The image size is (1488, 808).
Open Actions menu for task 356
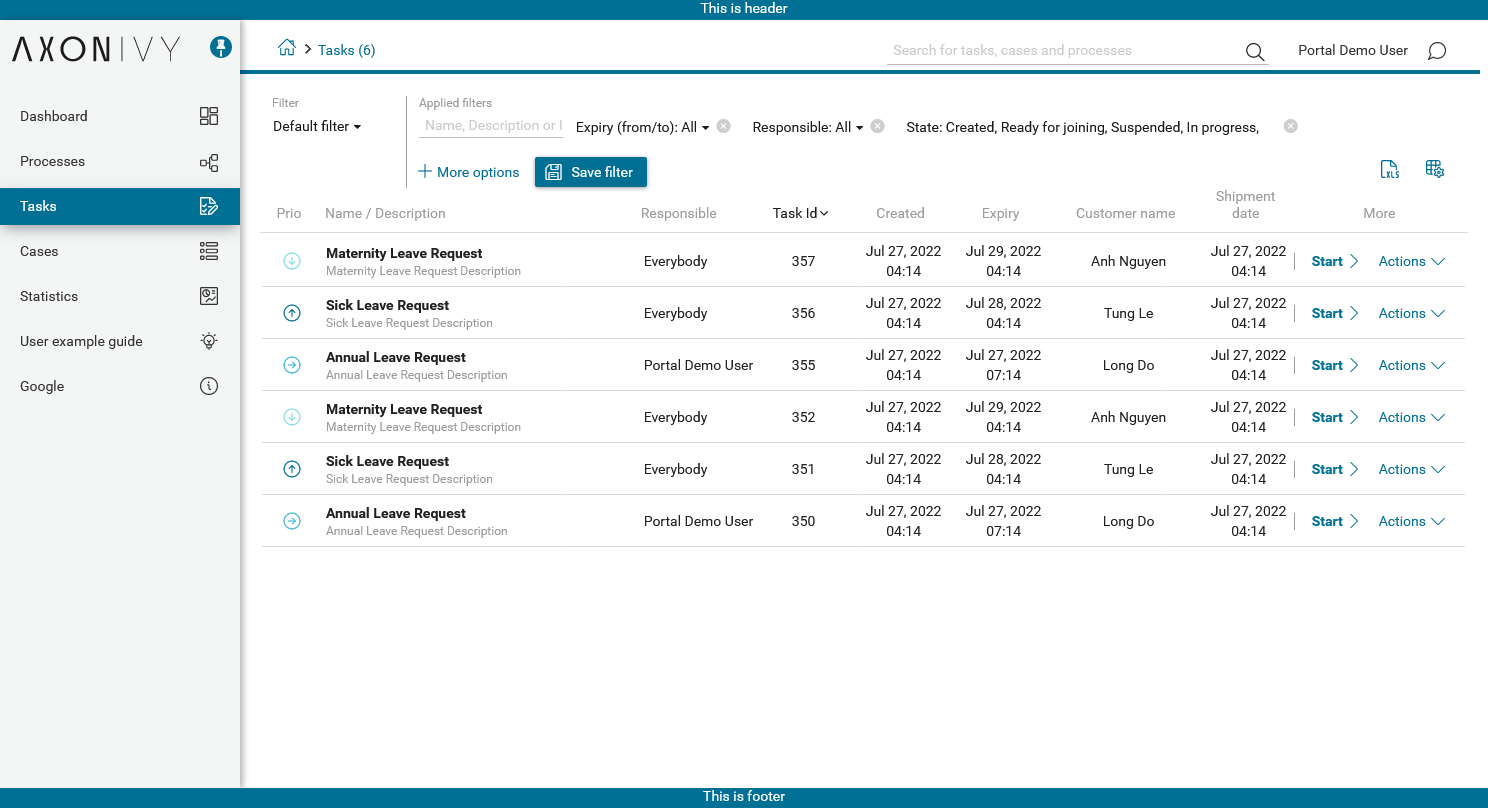coord(1411,313)
